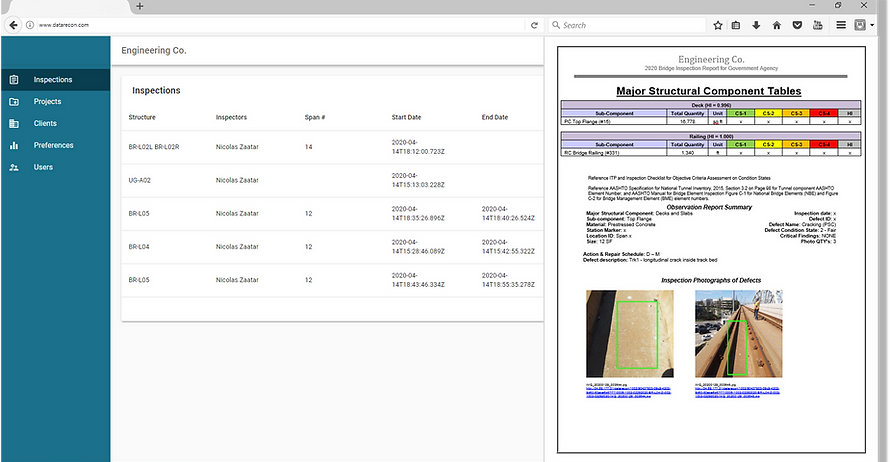The height and width of the screenshot is (462, 890).
Task: Click start date 2020-04-14T15:28:46.089Z
Action: [418, 247]
